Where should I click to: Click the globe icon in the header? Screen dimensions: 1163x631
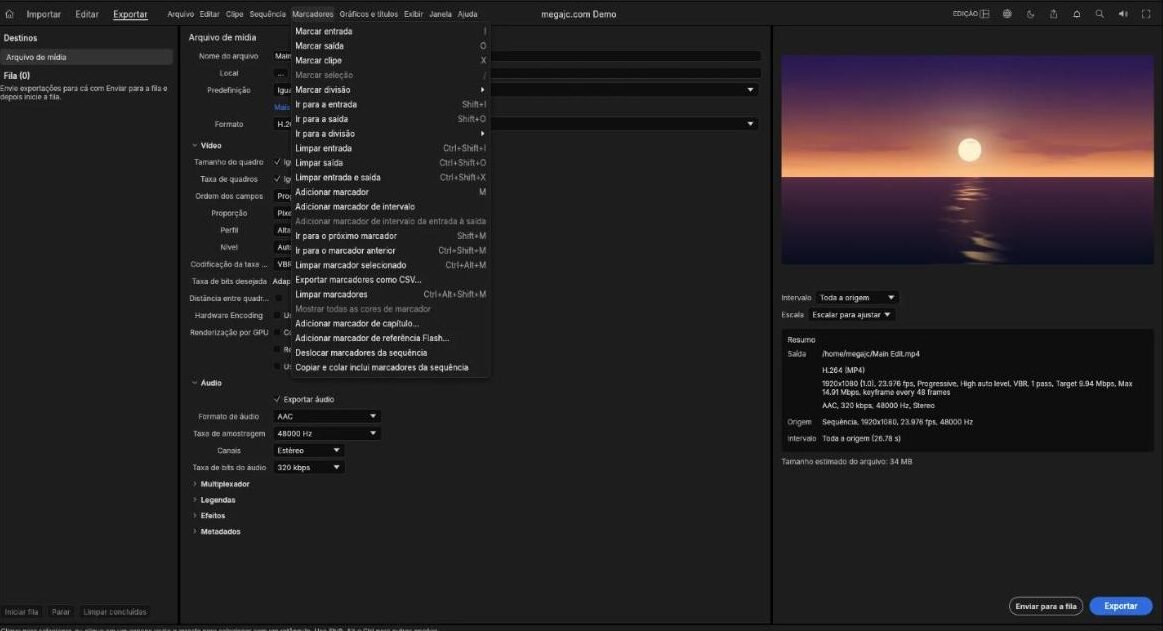[1007, 14]
